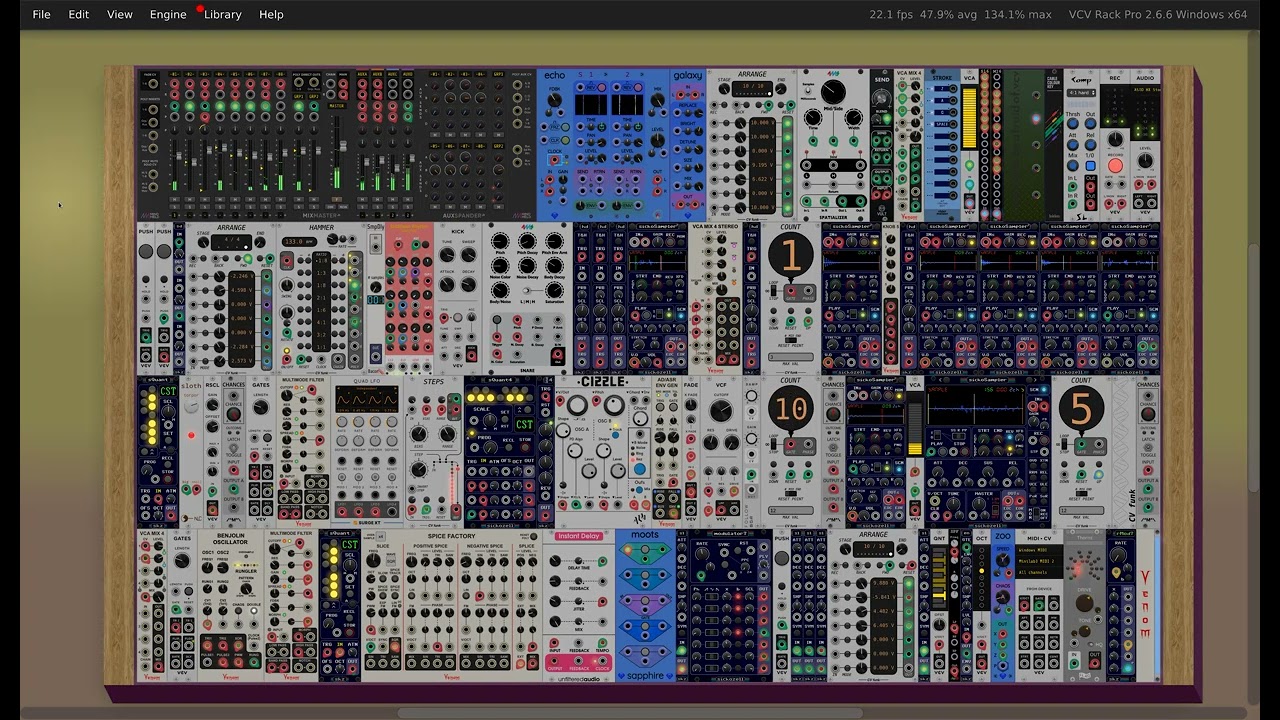Click the large knob on SEND module

click(x=881, y=98)
